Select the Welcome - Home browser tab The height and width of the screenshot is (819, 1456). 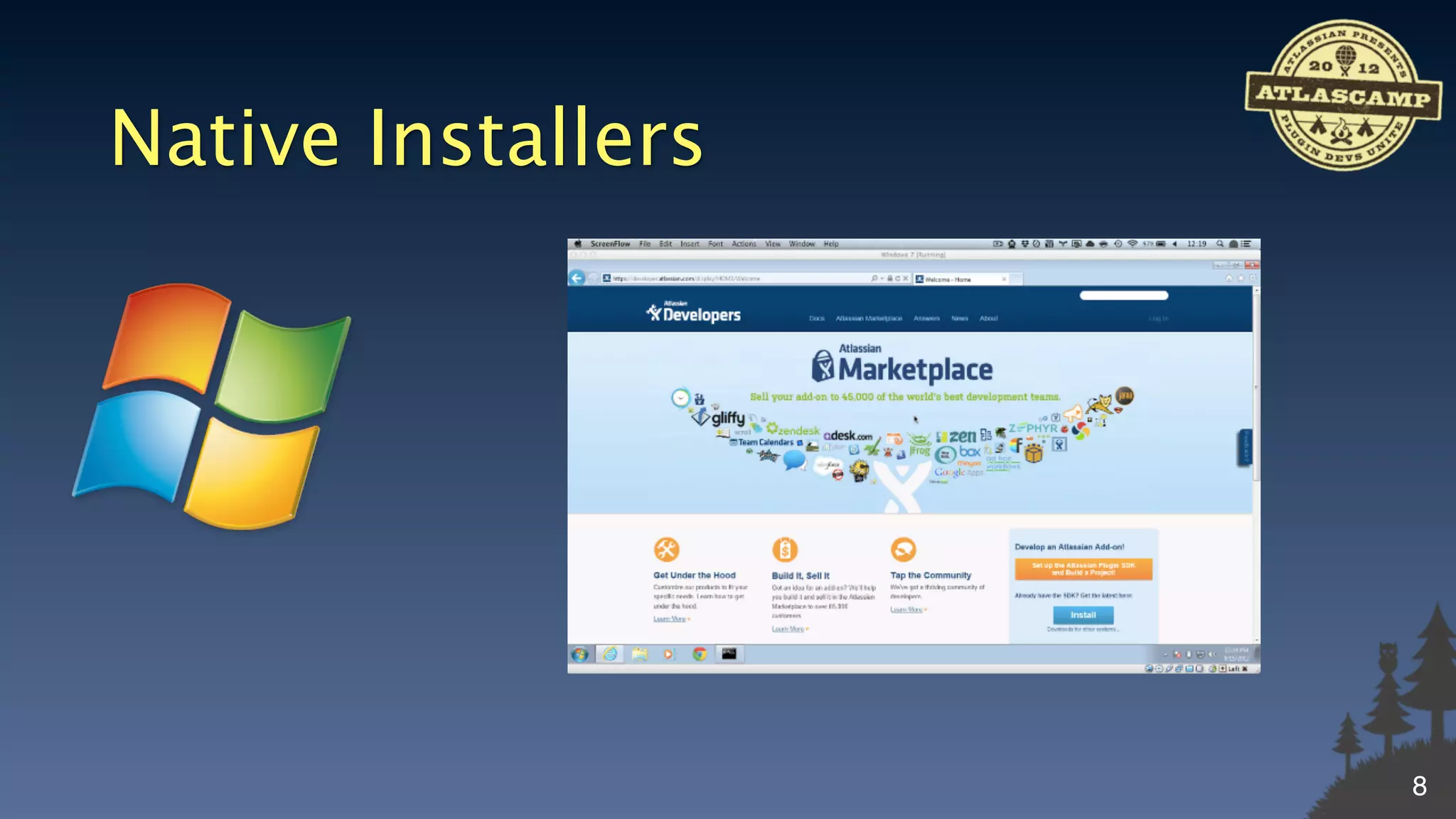[961, 279]
